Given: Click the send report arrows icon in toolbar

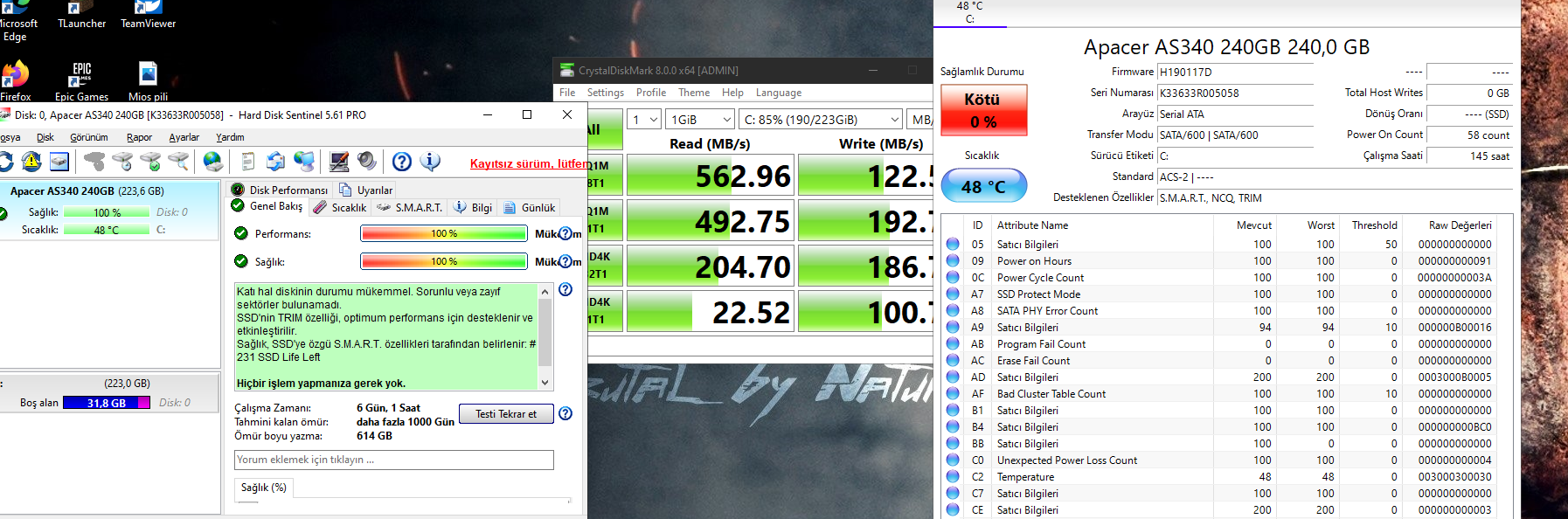Looking at the screenshot, I should tap(275, 161).
